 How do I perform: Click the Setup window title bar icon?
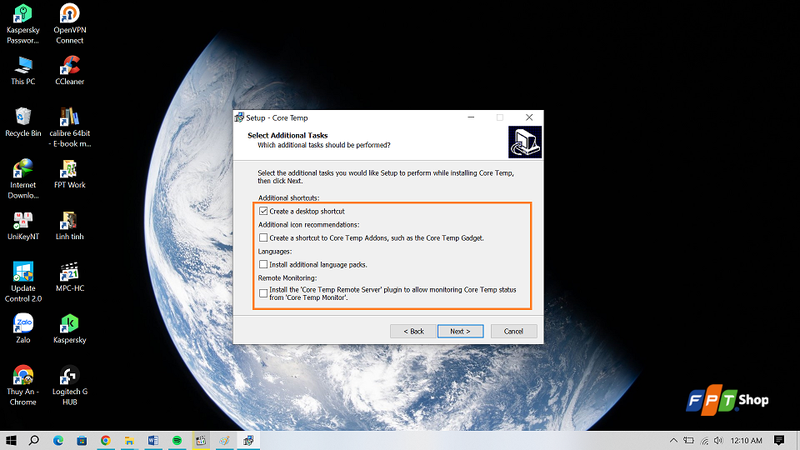click(239, 118)
